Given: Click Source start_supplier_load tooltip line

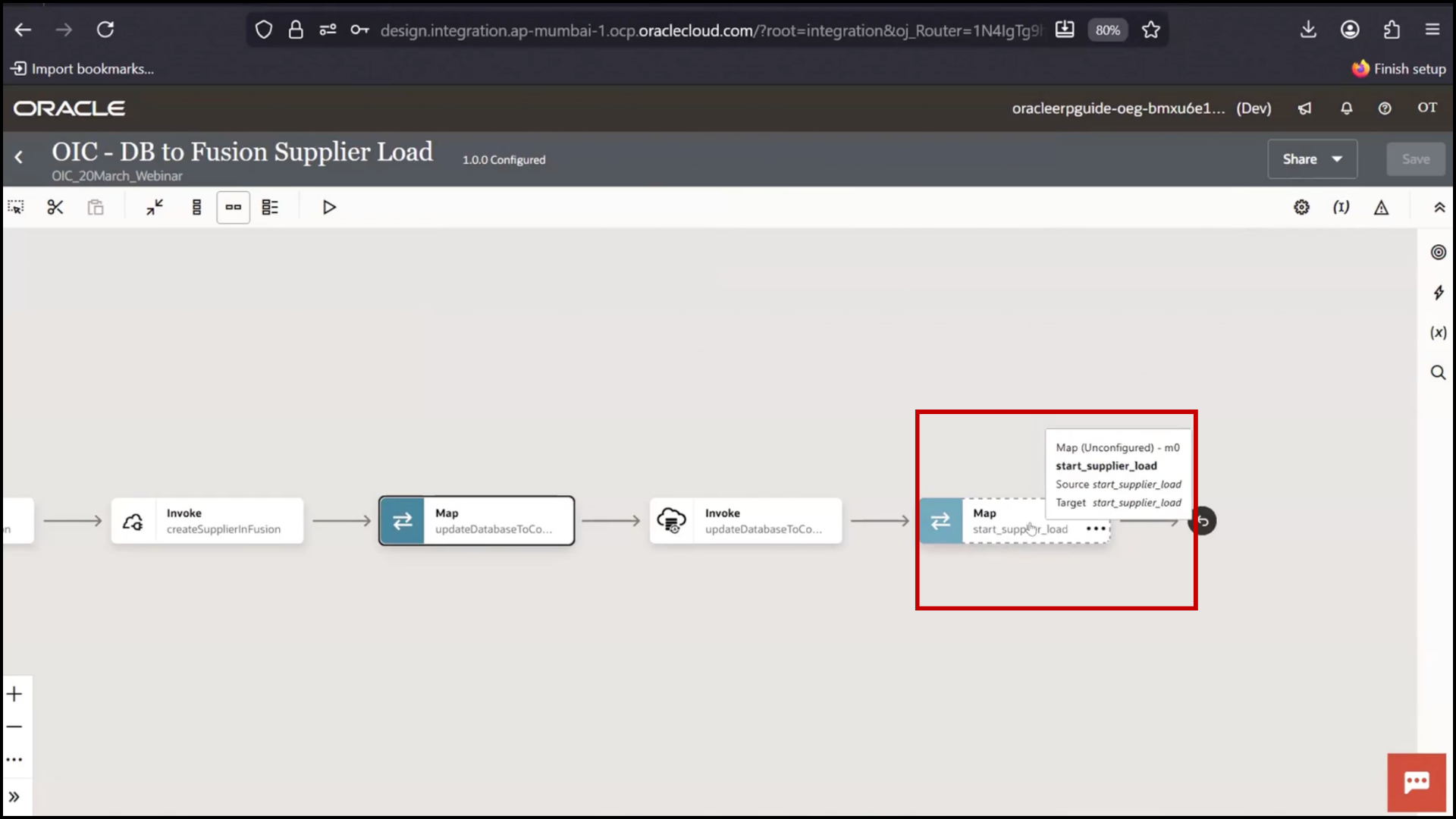Looking at the screenshot, I should (x=1119, y=485).
